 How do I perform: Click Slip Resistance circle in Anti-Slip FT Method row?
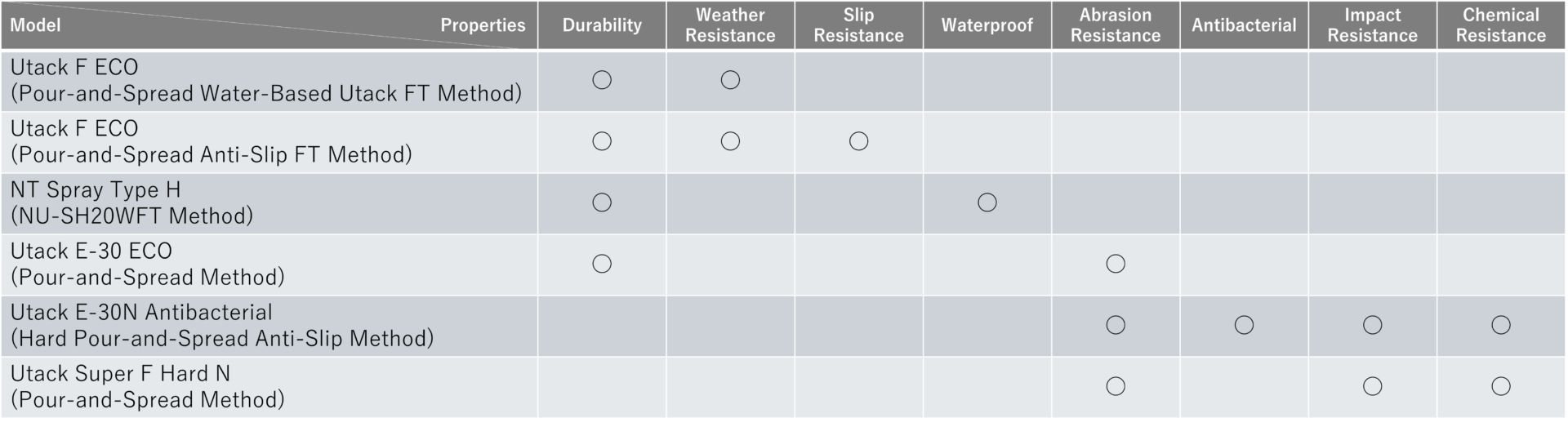(858, 141)
